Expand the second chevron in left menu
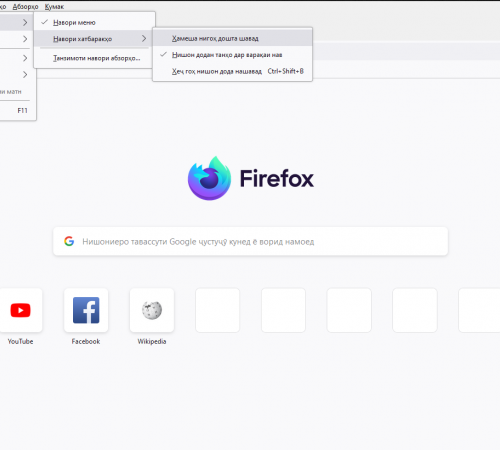 click(x=25, y=39)
